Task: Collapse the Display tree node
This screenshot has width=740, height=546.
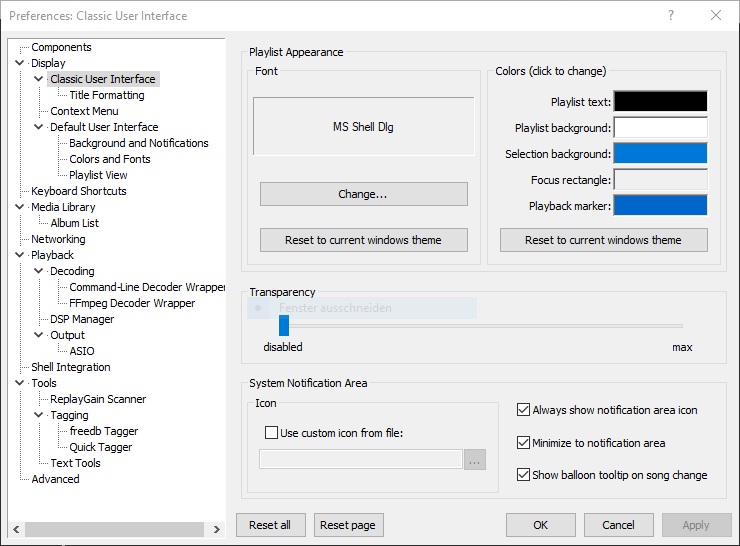Action: 20,63
